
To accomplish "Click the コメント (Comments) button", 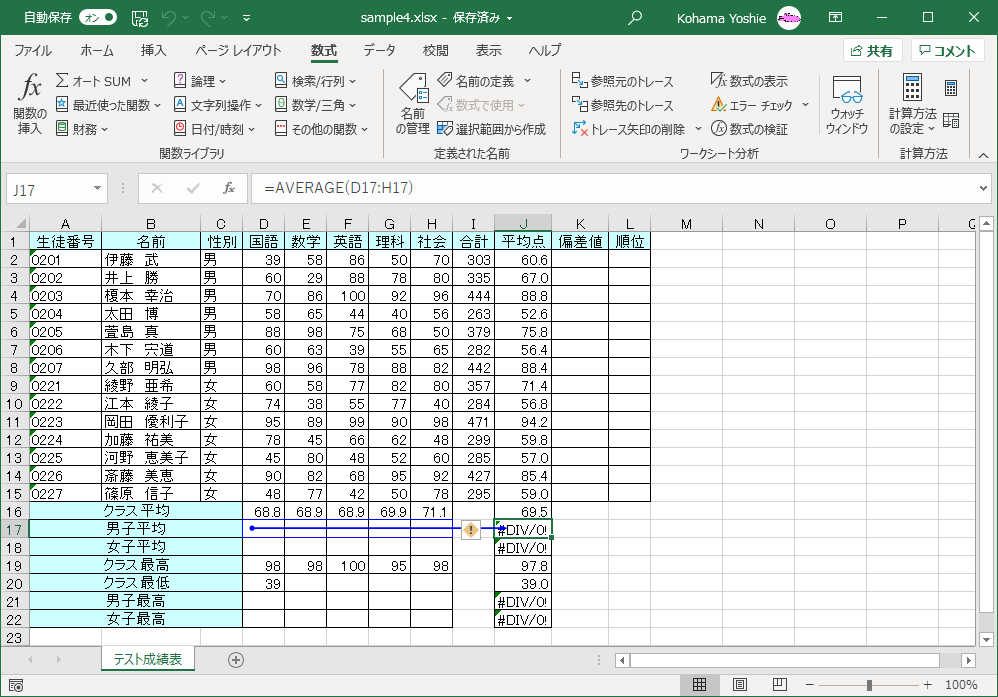I will click(x=947, y=51).
